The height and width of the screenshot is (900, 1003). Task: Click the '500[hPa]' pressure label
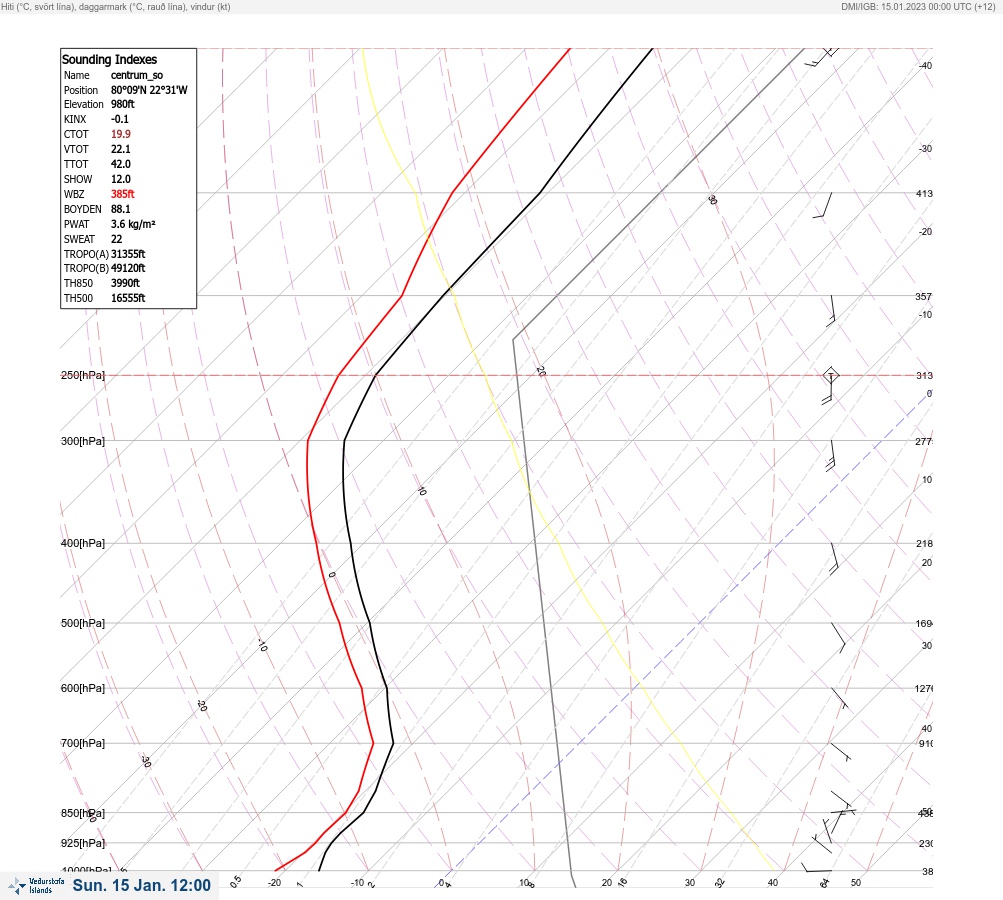point(83,623)
